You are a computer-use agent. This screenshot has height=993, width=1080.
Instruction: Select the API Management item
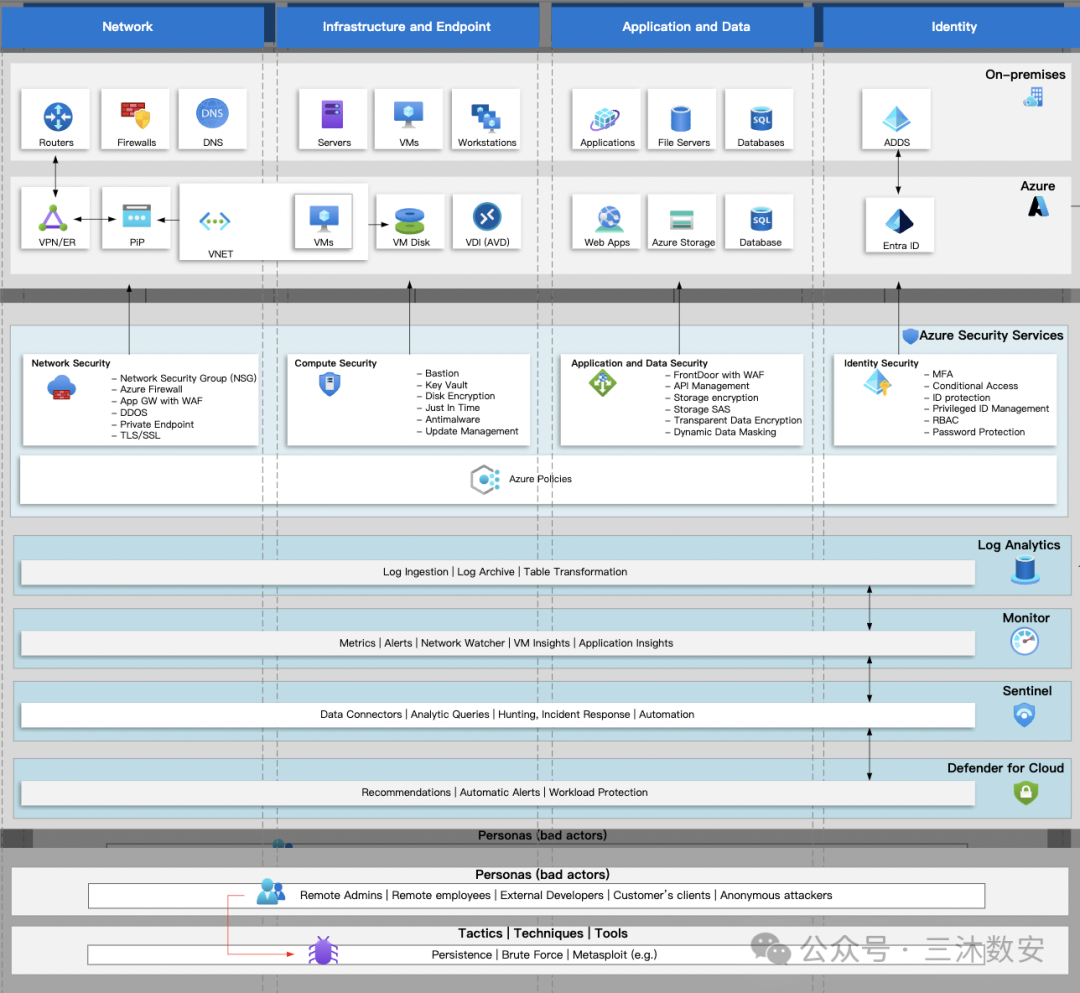tap(712, 386)
